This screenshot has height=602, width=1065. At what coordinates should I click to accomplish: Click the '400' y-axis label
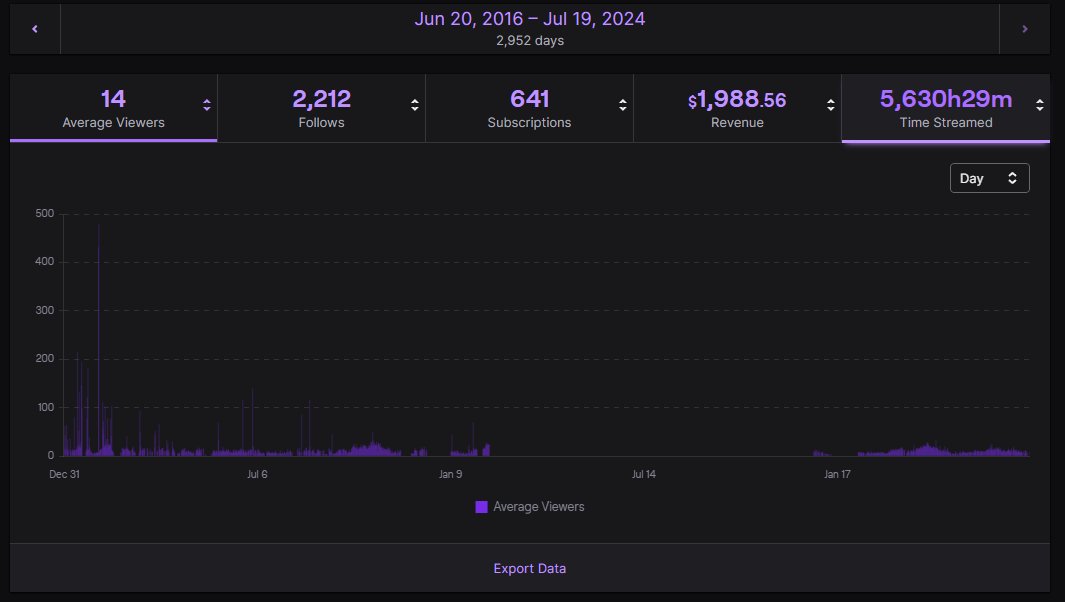click(x=45, y=262)
